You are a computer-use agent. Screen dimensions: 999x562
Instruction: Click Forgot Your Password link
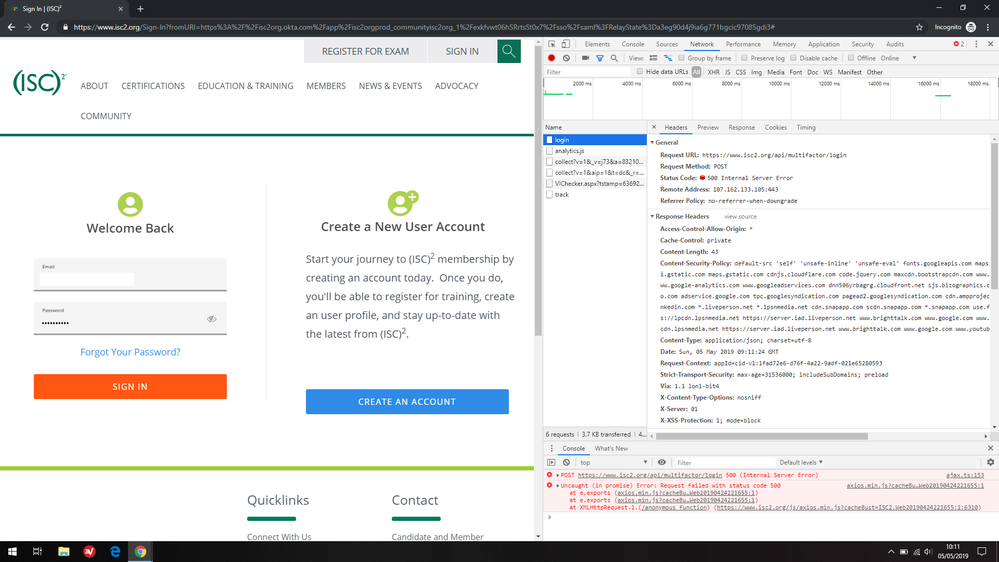(x=130, y=352)
